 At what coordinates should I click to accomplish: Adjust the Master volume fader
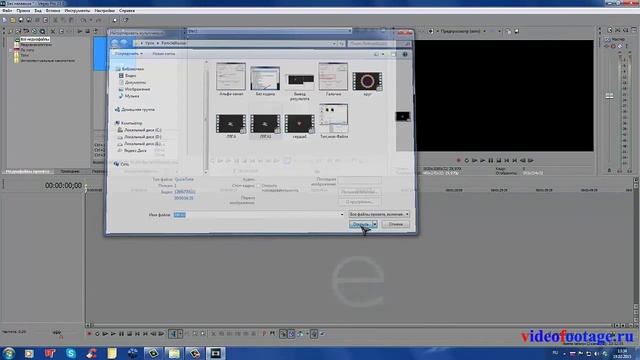[x=609, y=96]
